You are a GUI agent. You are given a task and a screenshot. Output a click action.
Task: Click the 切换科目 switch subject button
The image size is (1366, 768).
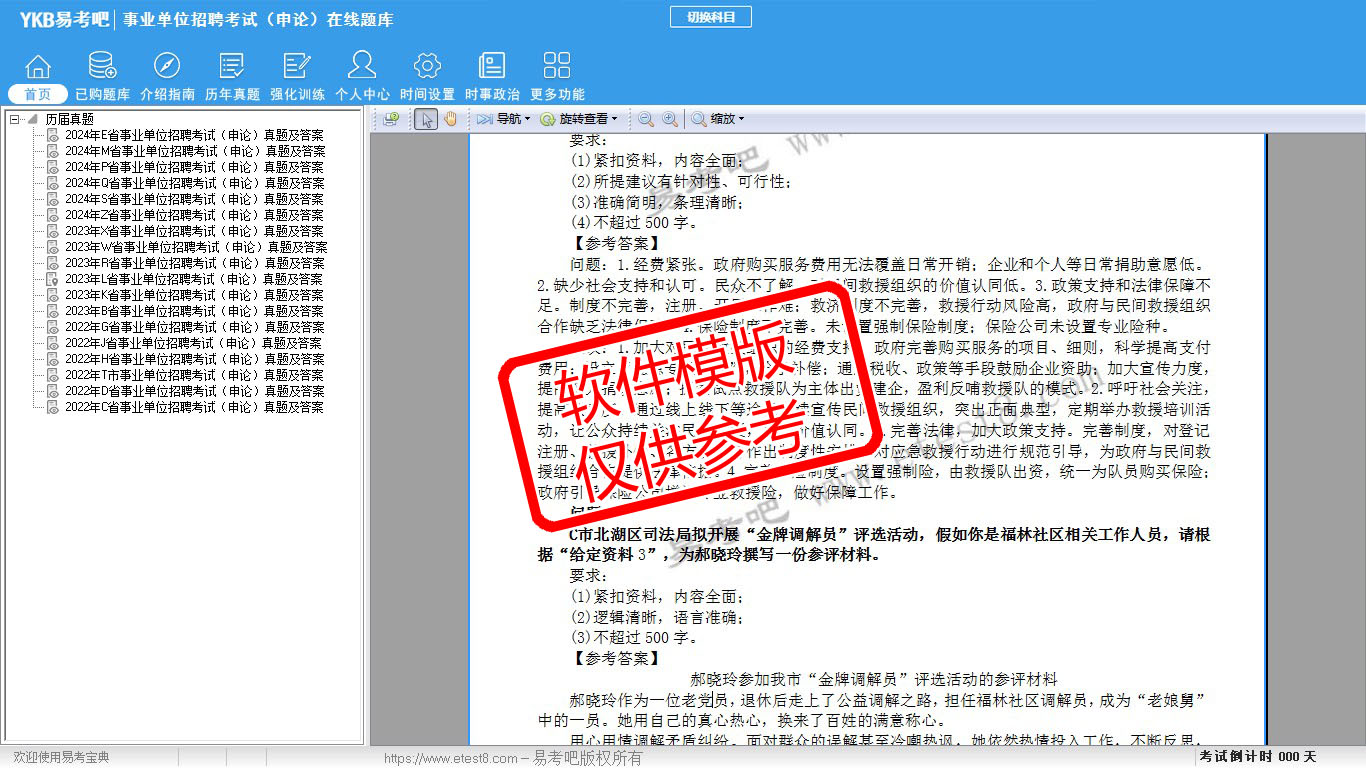[x=710, y=17]
